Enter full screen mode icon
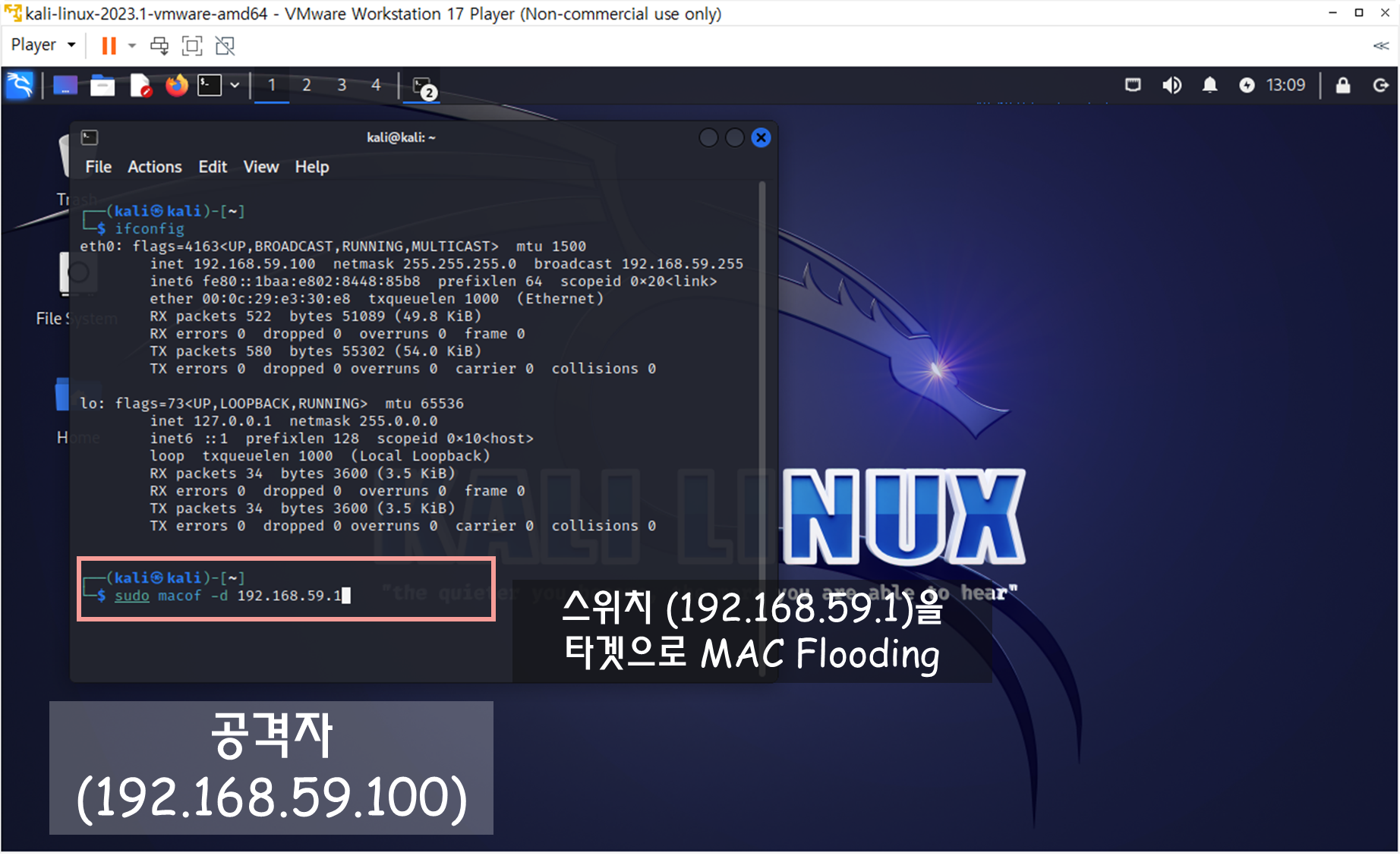 [192, 46]
